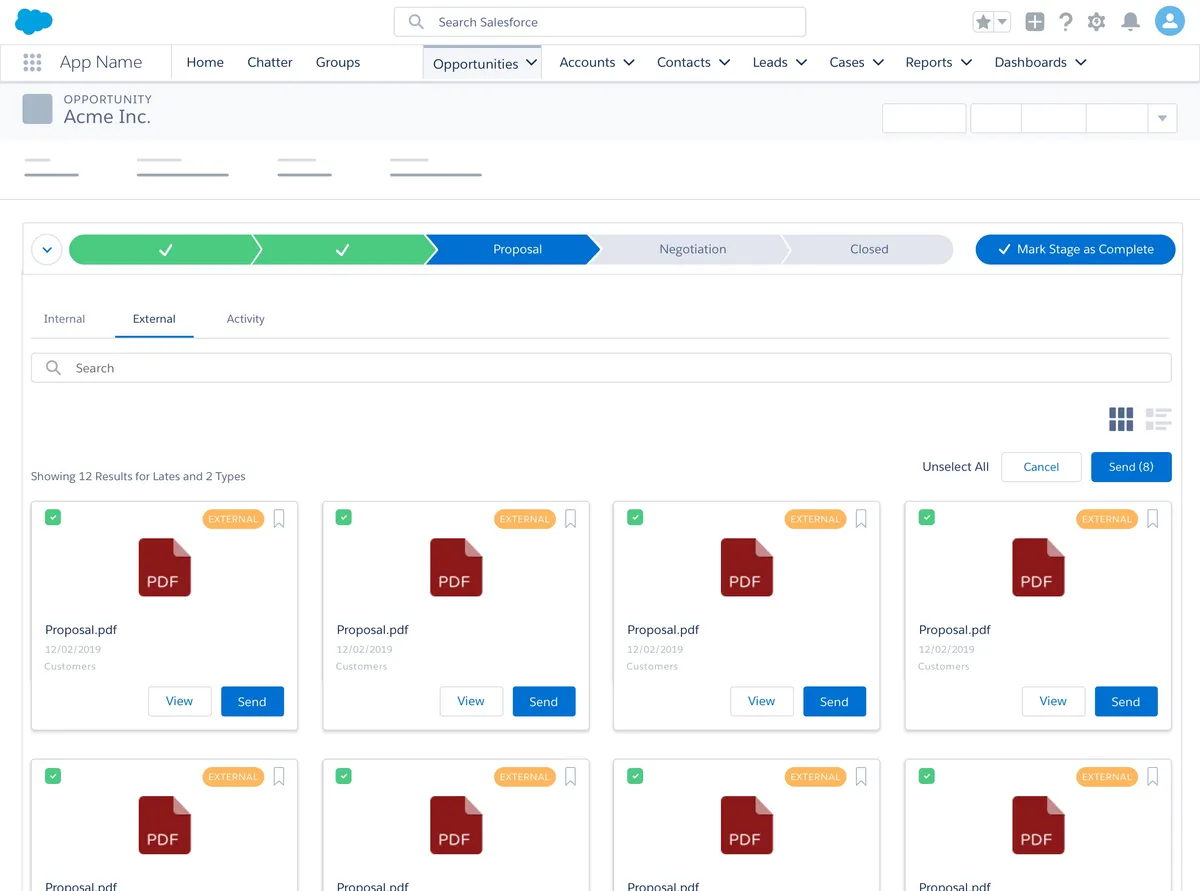
Task: Click the PDF file icon on the fourth top-row card
Action: [1038, 568]
